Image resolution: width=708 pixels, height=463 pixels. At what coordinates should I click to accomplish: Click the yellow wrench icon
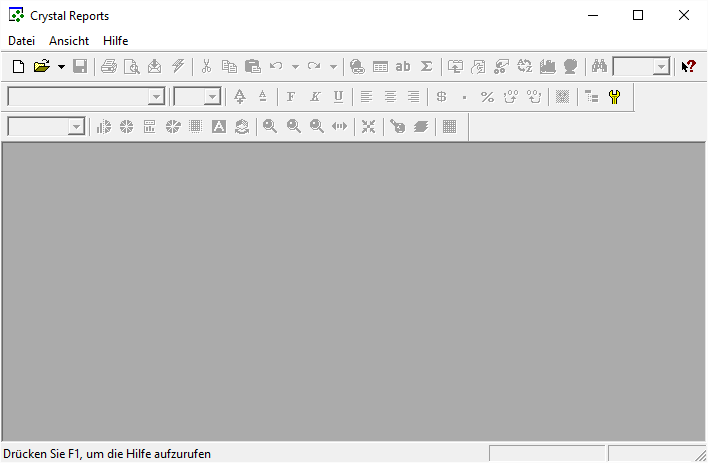[615, 97]
